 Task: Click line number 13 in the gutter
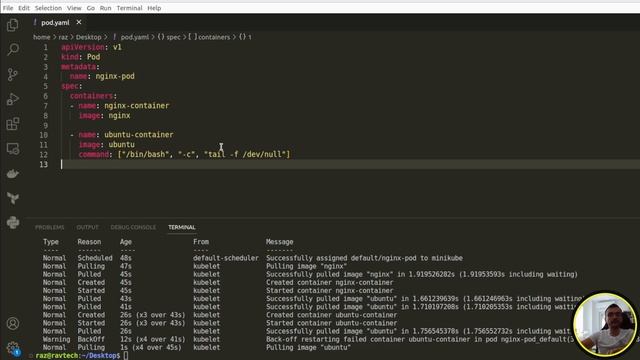44,164
